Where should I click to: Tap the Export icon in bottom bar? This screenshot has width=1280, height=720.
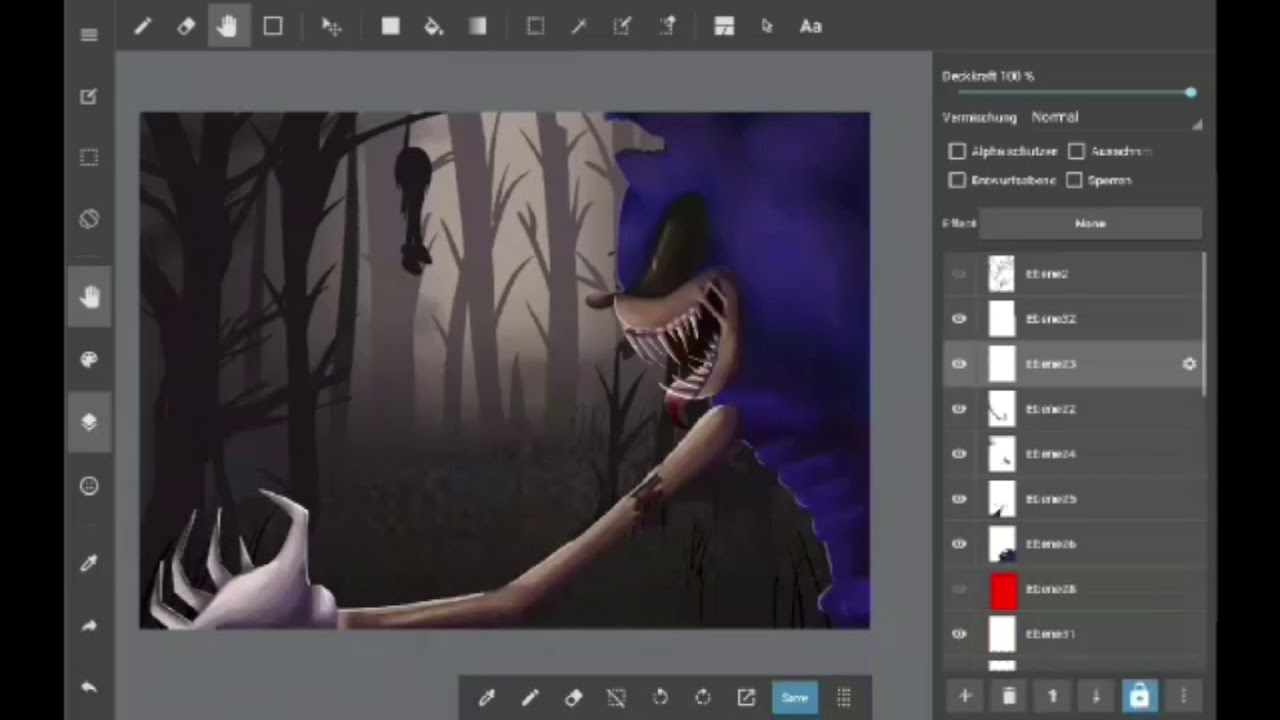(746, 698)
